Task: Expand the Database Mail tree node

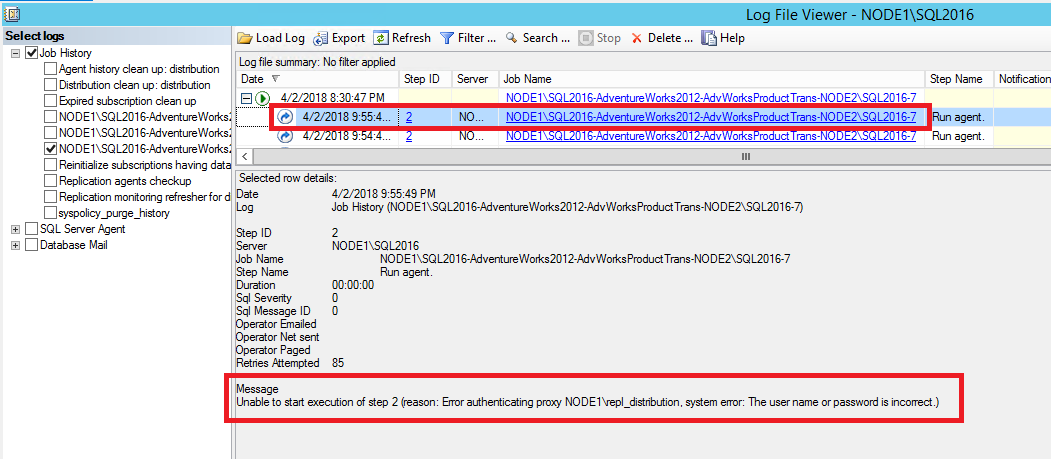Action: pos(15,246)
